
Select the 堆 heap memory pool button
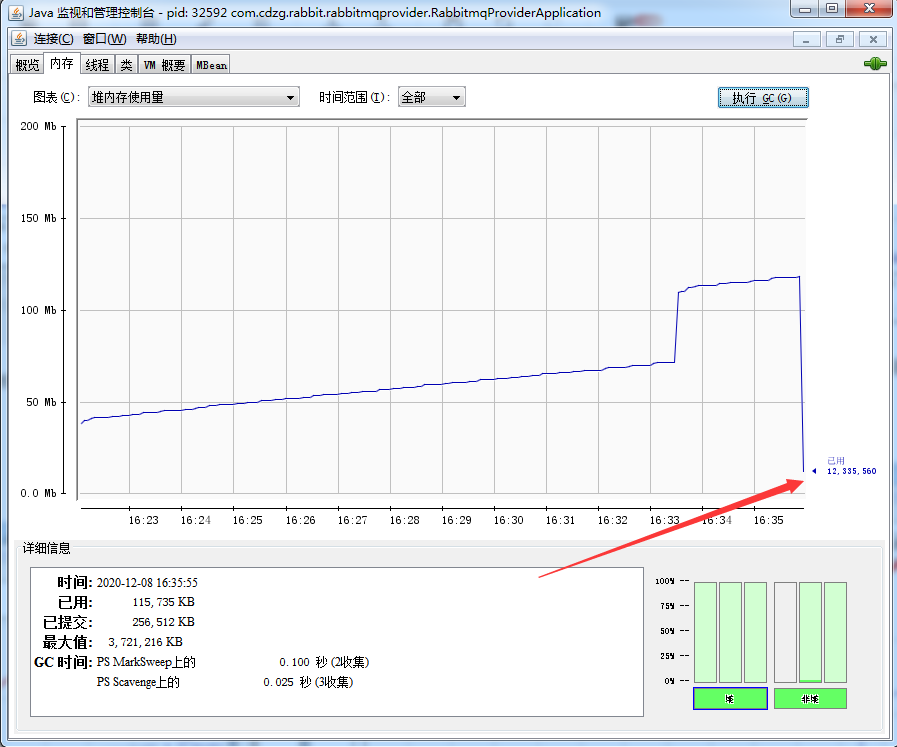point(730,698)
